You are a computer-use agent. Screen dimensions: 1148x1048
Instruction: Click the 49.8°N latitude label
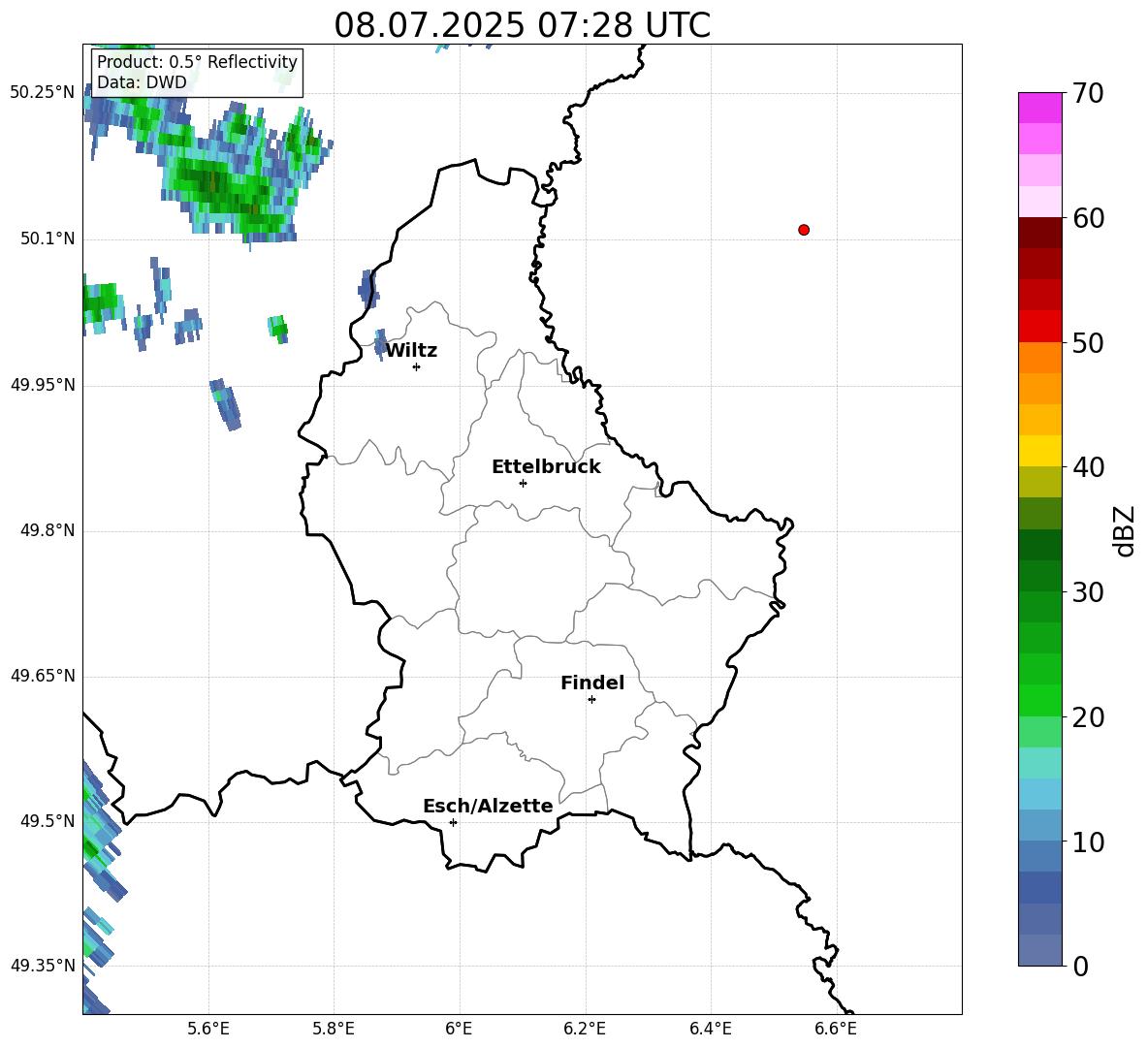tap(47, 530)
